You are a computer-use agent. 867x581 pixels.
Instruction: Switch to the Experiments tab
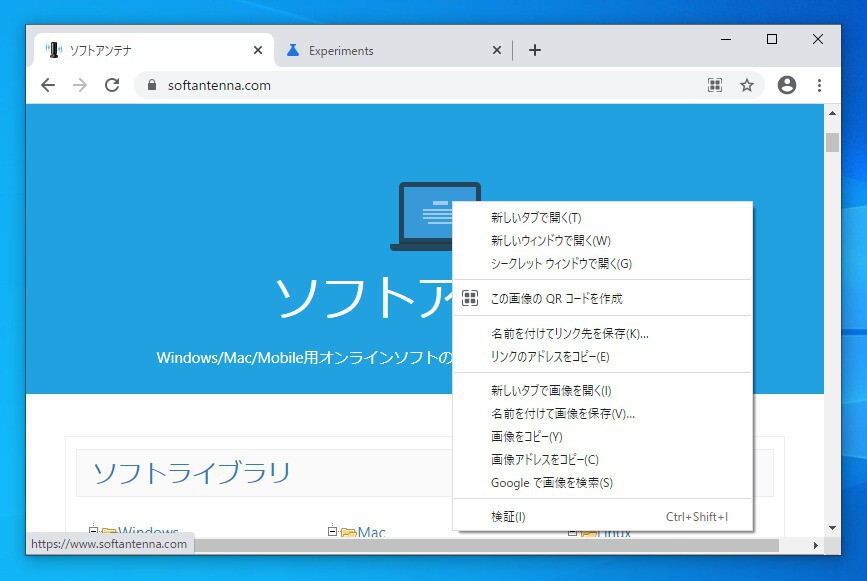[380, 50]
